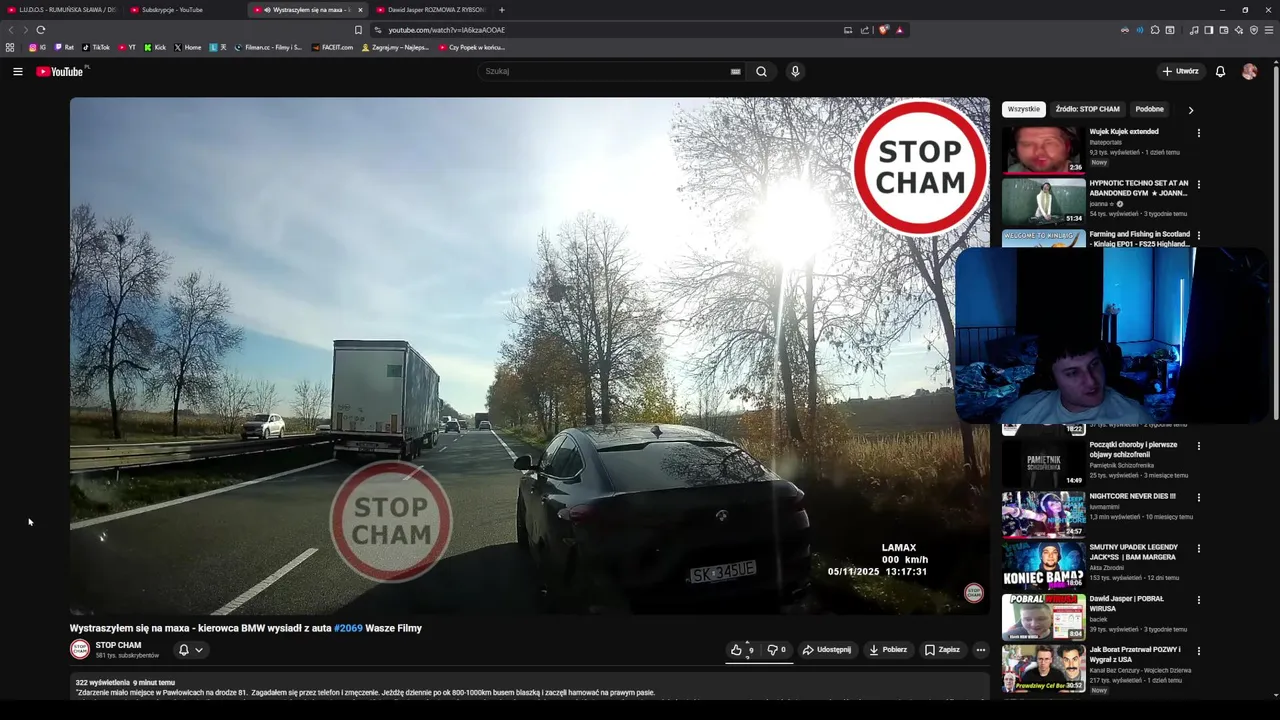
Task: Open Brave VPN shield icon
Action: 1254,30
